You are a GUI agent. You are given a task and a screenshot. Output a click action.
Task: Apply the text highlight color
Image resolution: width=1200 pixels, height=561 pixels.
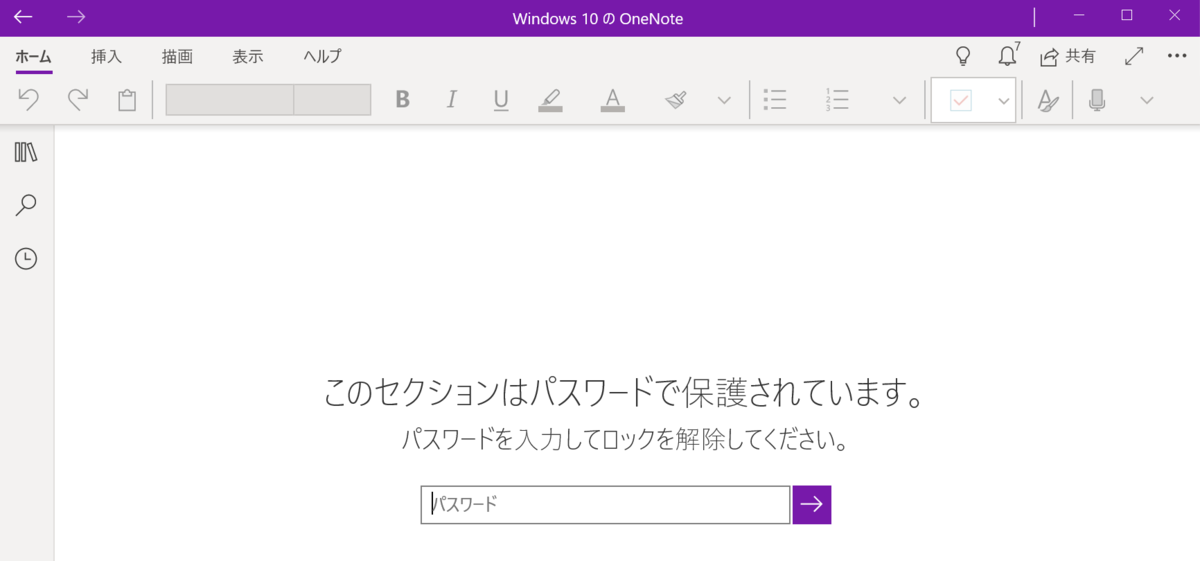[550, 100]
